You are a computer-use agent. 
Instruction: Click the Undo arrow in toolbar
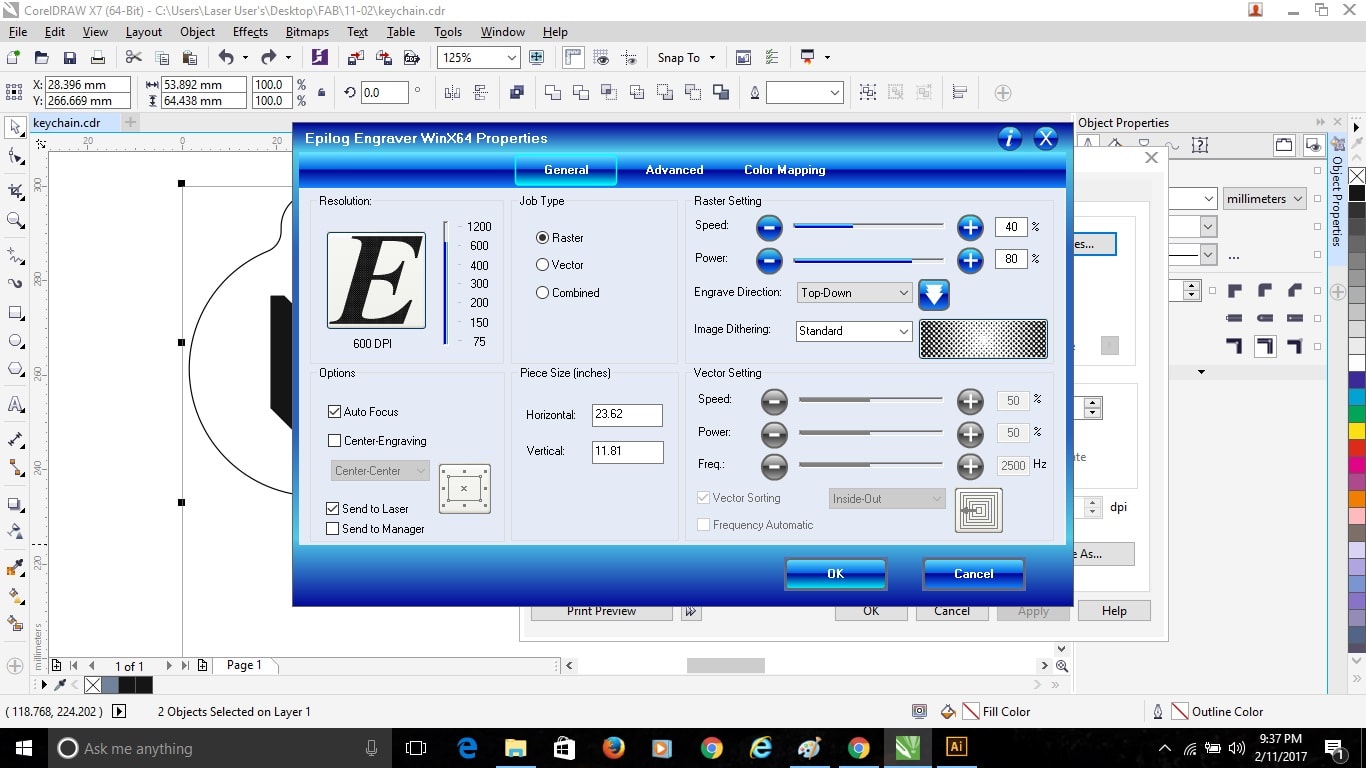(225, 58)
